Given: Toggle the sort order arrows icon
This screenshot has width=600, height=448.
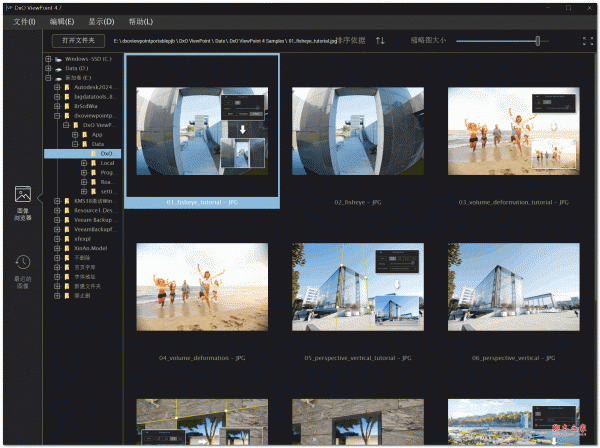Looking at the screenshot, I should [x=380, y=40].
